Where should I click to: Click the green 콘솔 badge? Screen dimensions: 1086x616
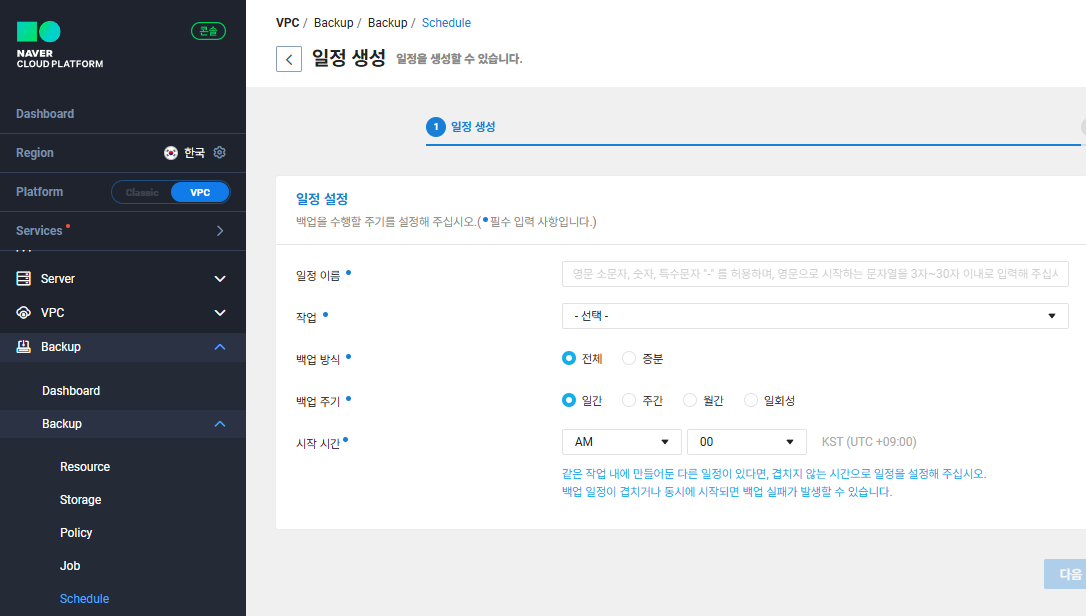coord(208,31)
